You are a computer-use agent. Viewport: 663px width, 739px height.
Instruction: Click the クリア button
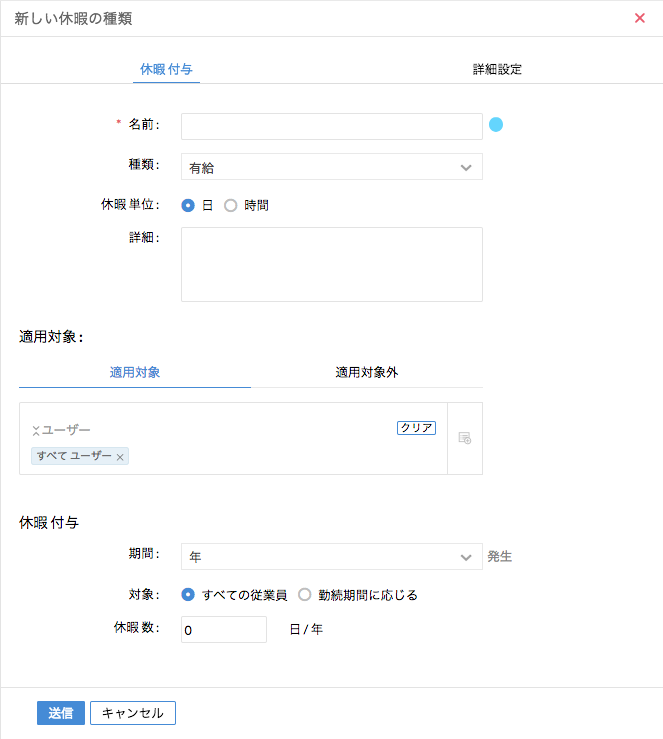click(416, 427)
